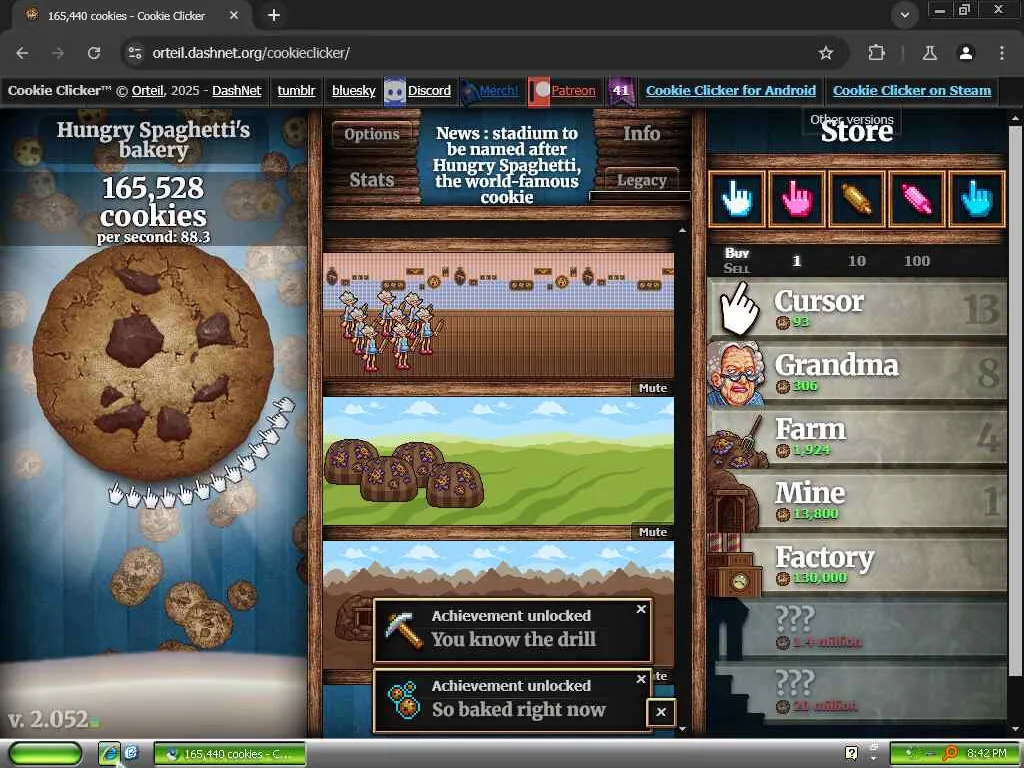Open the Options menu

coord(372,135)
